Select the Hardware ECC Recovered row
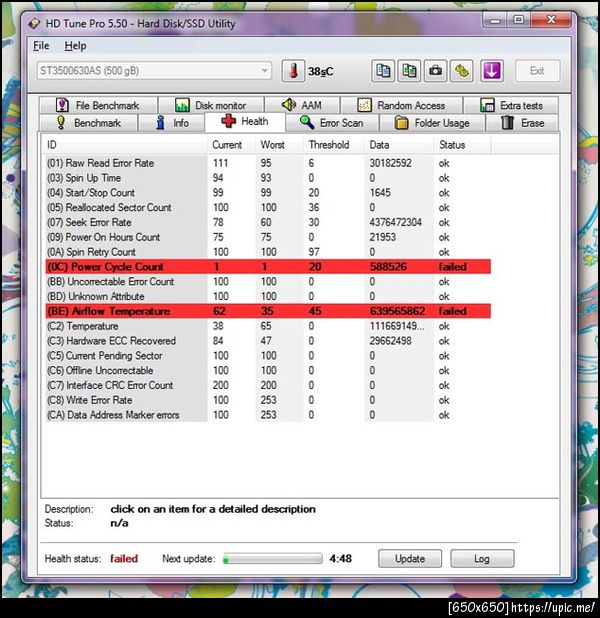This screenshot has height=618, width=600. click(268, 341)
